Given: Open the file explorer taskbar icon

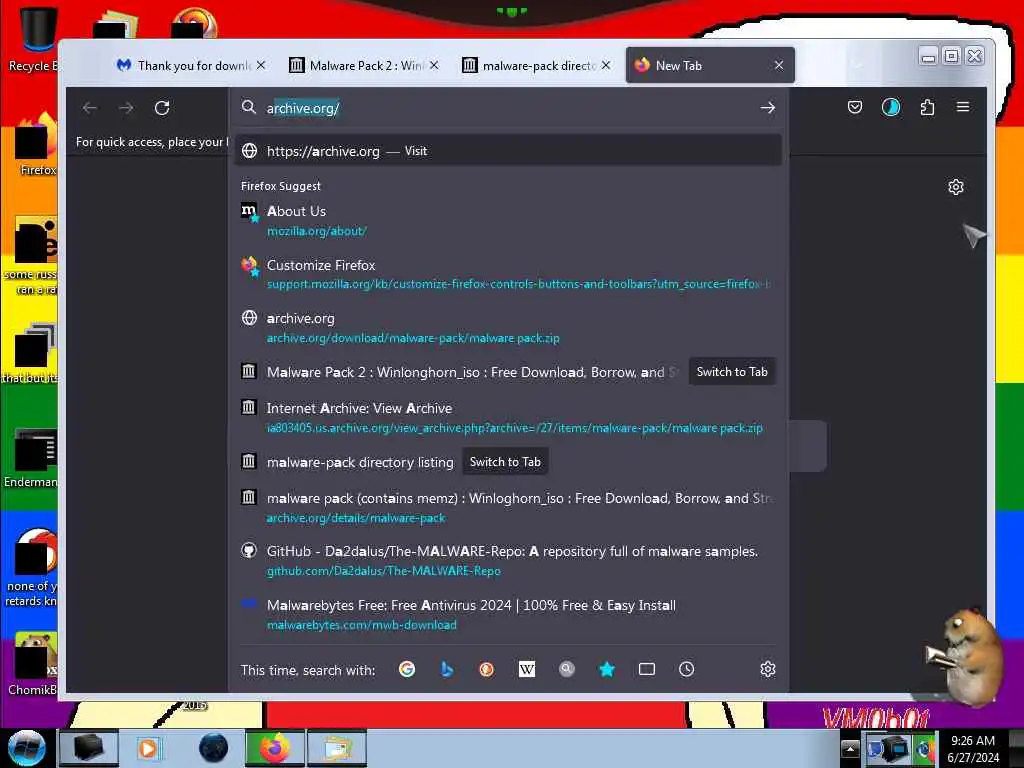Looking at the screenshot, I should point(336,748).
